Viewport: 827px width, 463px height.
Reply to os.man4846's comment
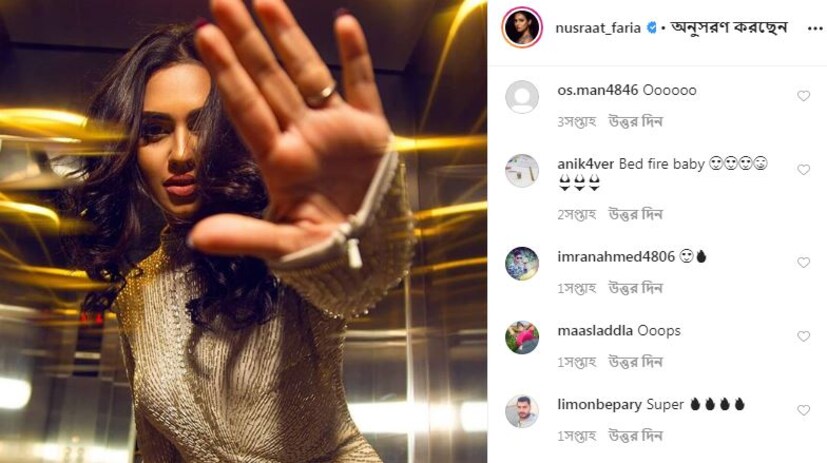coord(636,122)
